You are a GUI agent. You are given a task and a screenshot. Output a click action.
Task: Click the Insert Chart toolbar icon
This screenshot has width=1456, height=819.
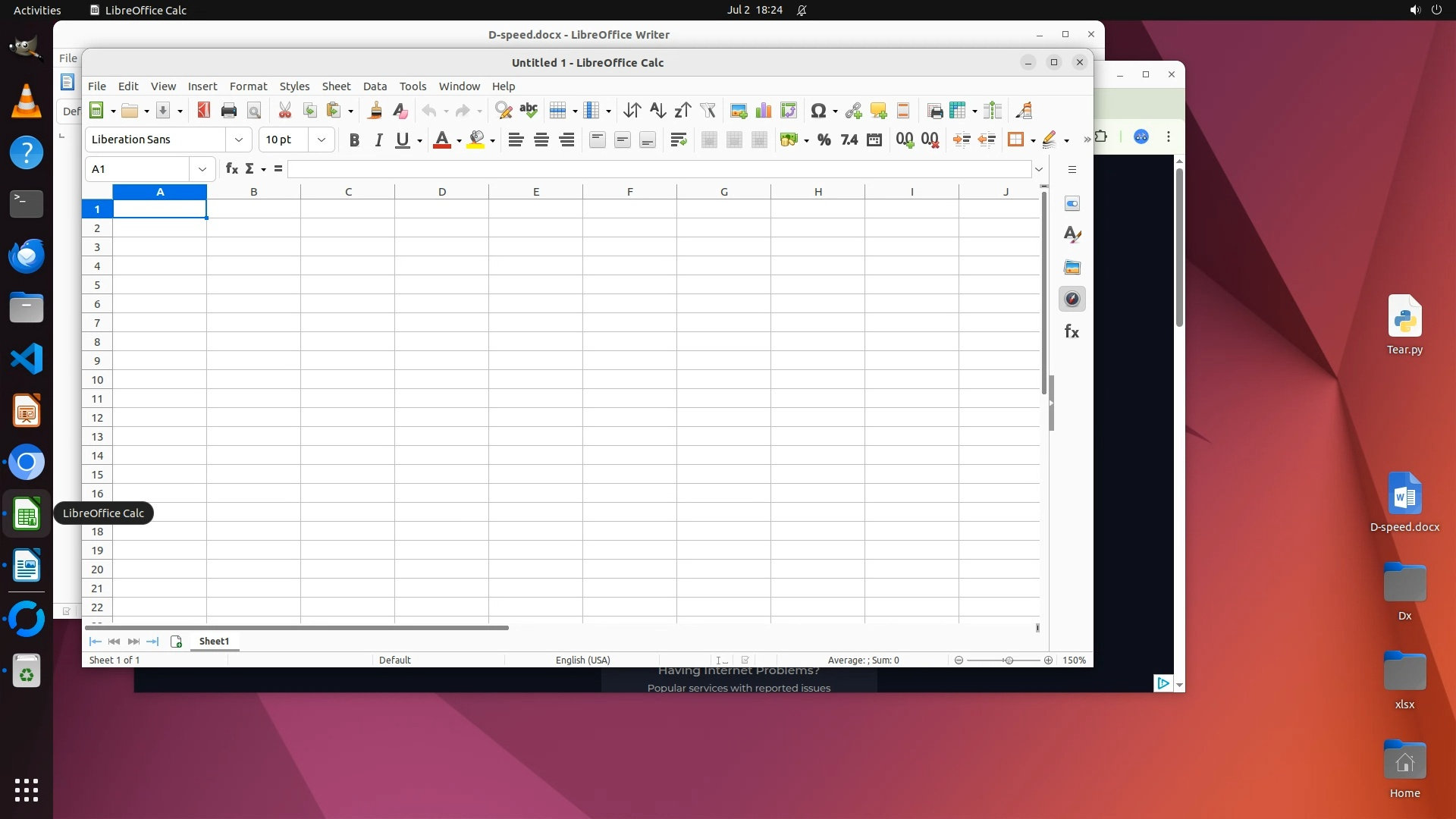tap(764, 111)
